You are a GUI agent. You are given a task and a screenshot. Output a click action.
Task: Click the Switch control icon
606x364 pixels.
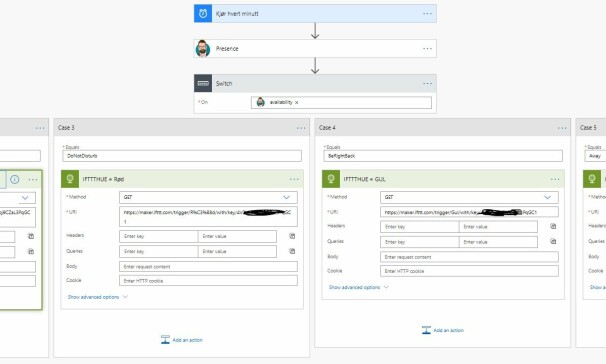(203, 83)
